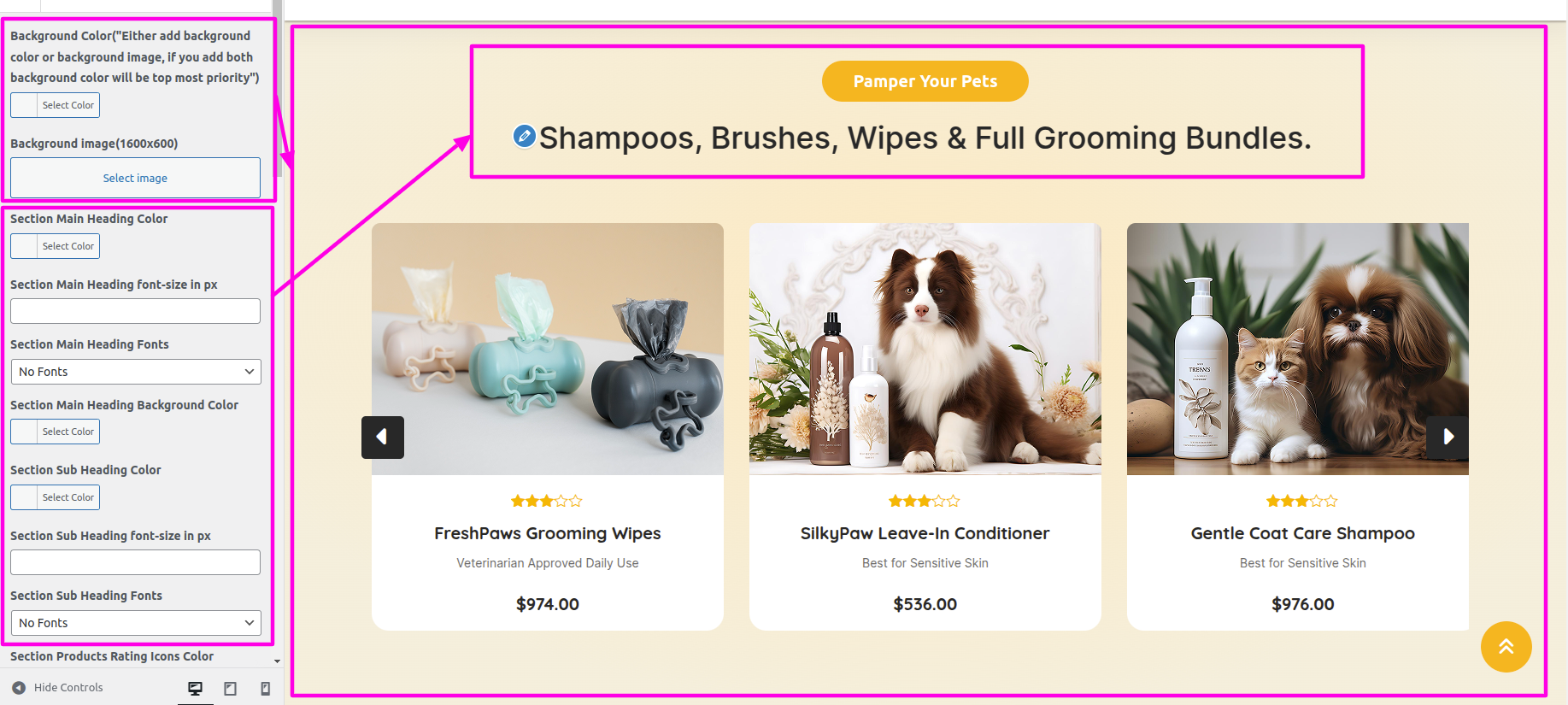Switch to tablet preview device icon
Screen dimensions: 1568x705
pos(231,688)
